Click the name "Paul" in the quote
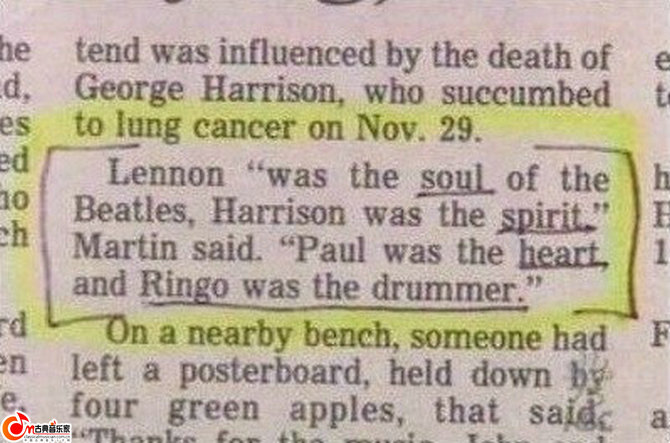 329,250
